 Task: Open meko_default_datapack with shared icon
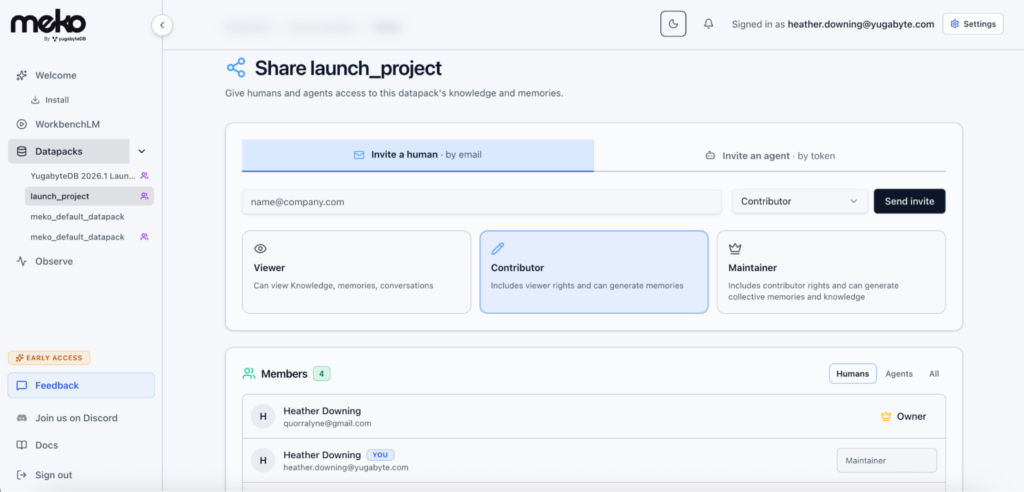77,237
